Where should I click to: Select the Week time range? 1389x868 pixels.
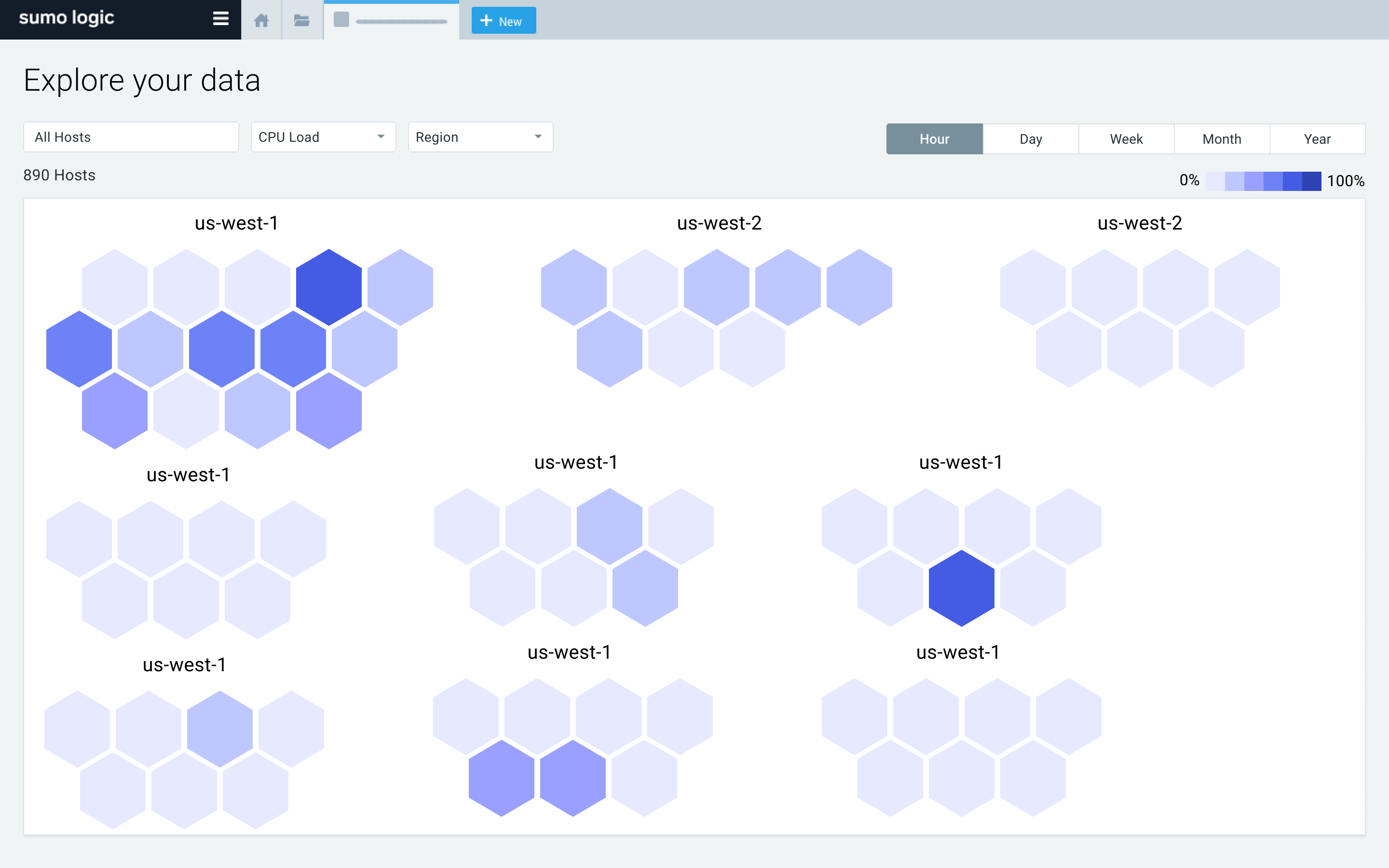[x=1126, y=139]
